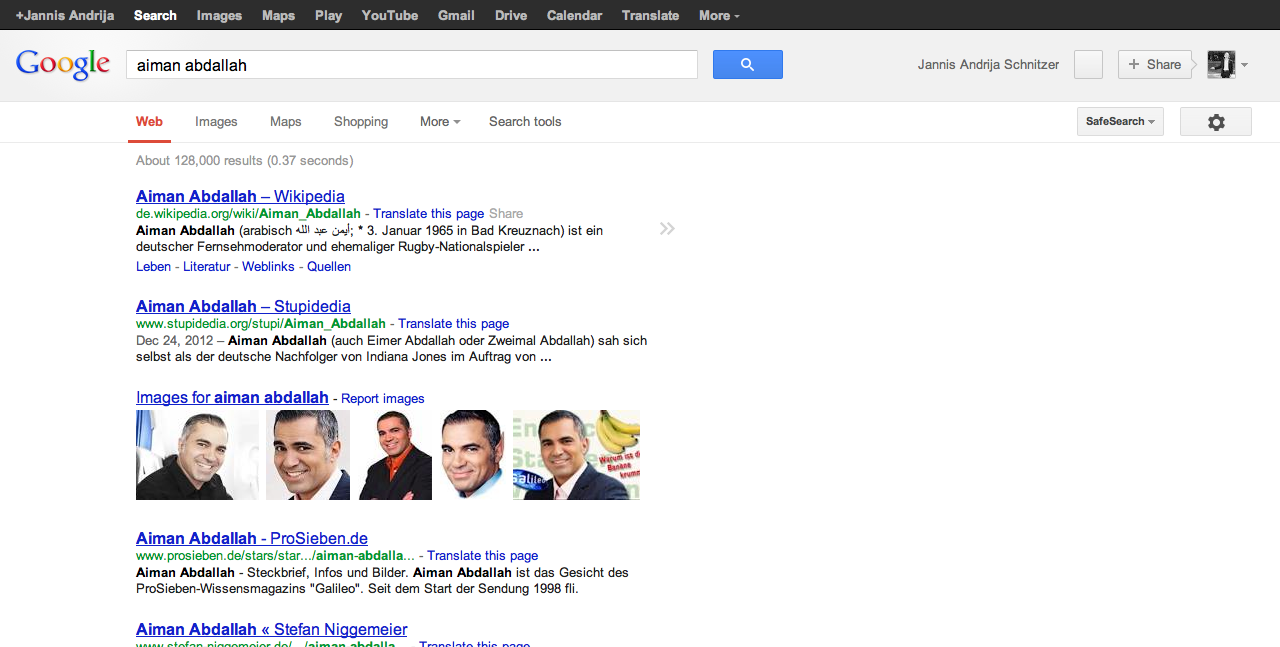
Task: Open the profile avatar picture
Action: [x=1221, y=64]
